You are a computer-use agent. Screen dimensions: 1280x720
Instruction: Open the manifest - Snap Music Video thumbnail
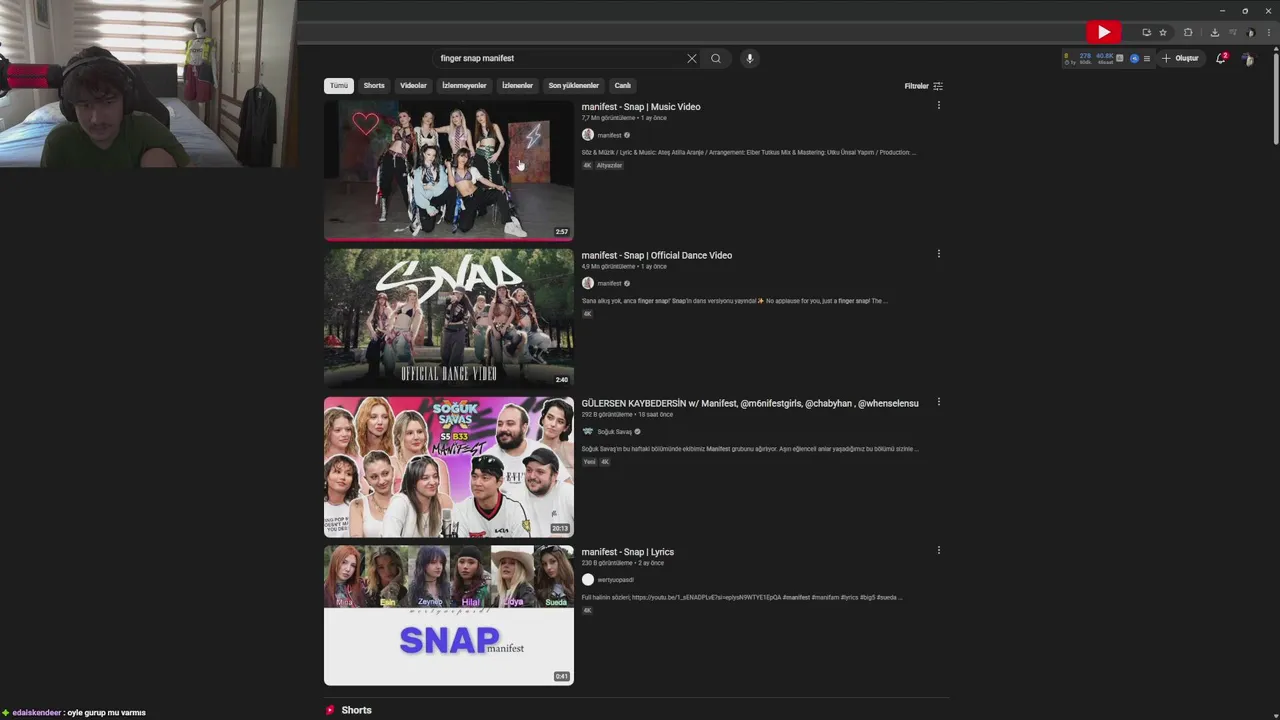[449, 170]
